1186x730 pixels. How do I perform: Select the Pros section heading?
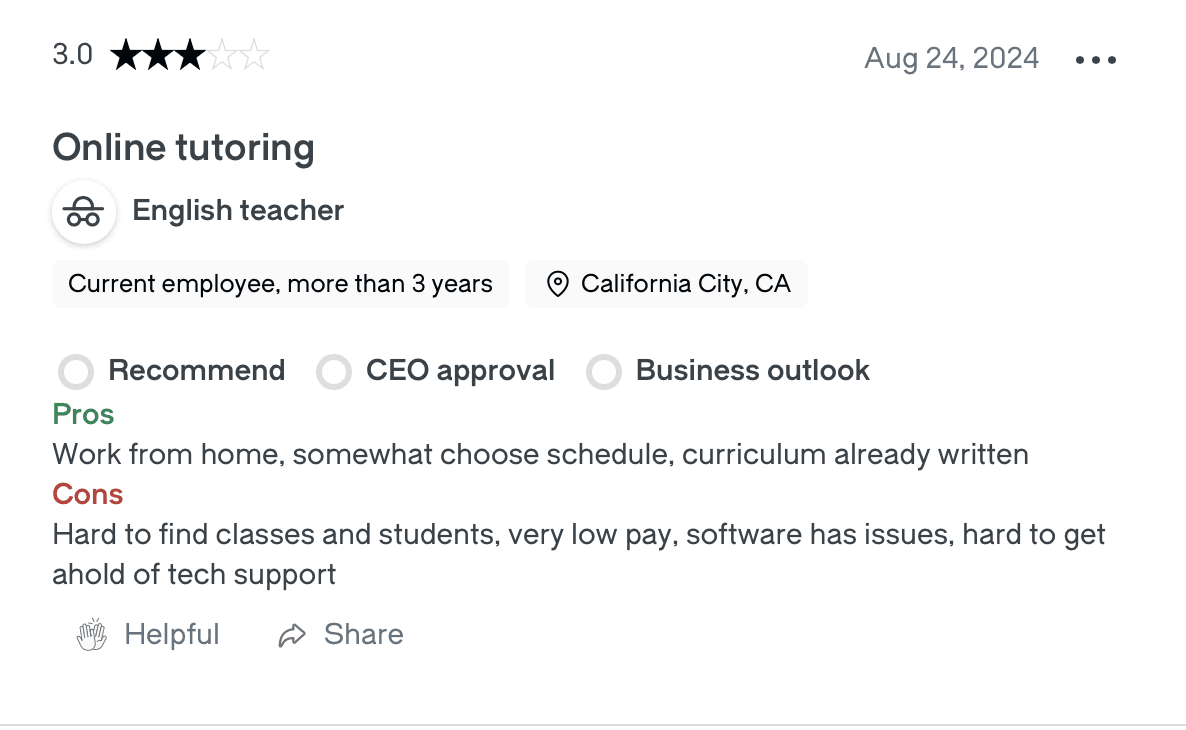(x=83, y=414)
